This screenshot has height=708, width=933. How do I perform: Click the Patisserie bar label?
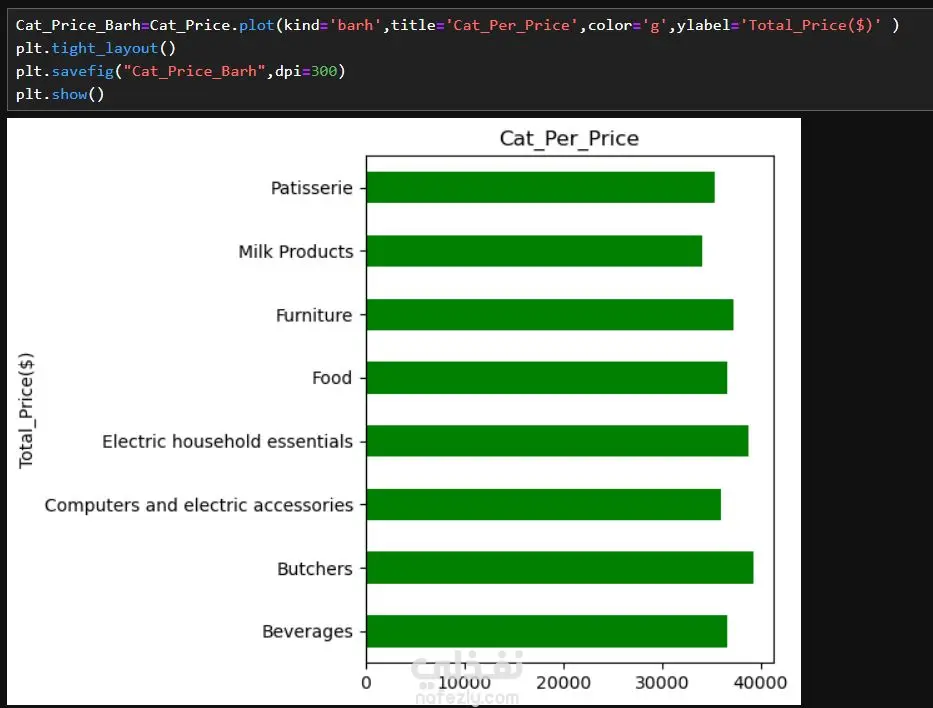(312, 188)
